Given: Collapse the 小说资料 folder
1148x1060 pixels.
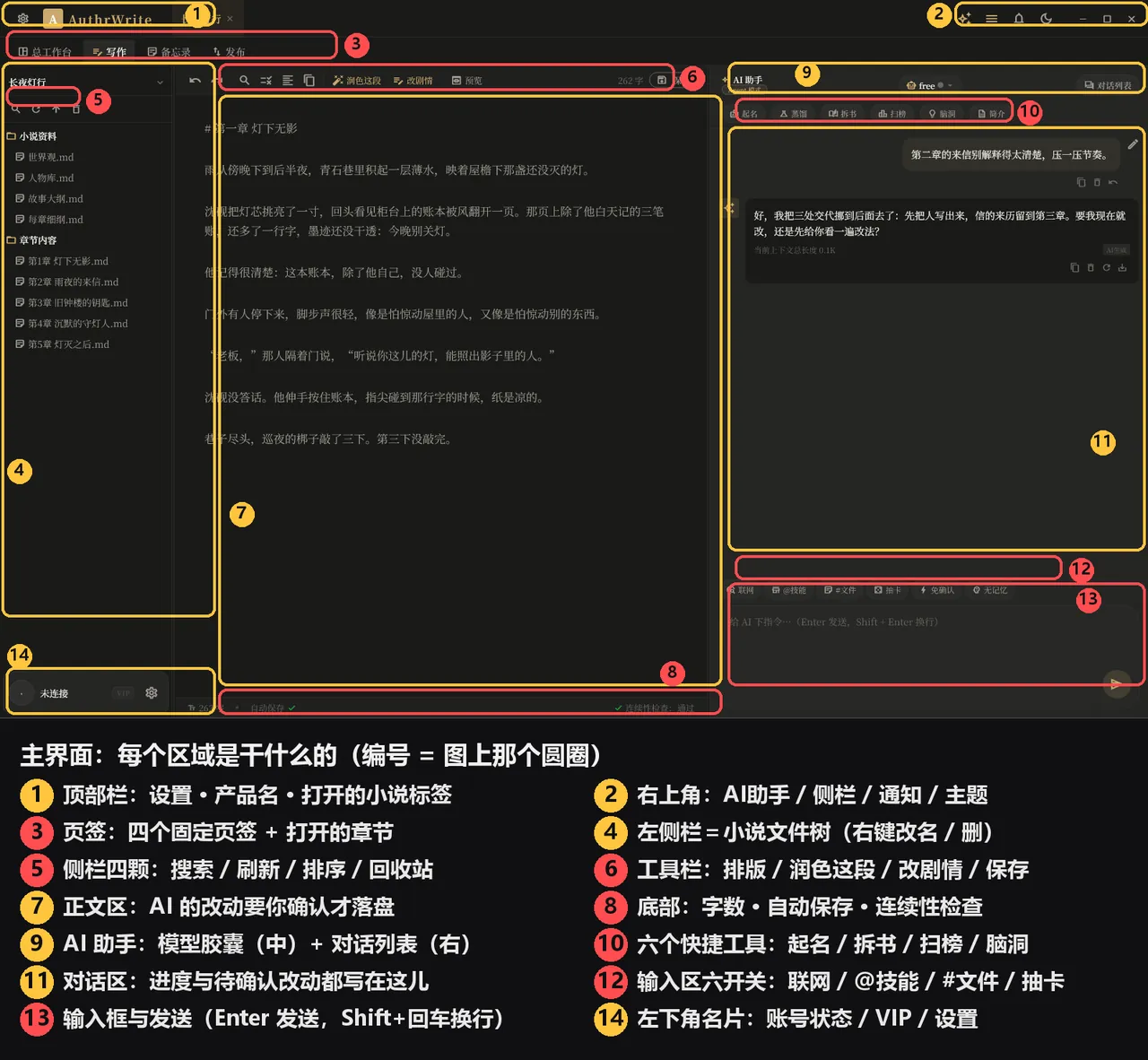Looking at the screenshot, I should tap(32, 136).
